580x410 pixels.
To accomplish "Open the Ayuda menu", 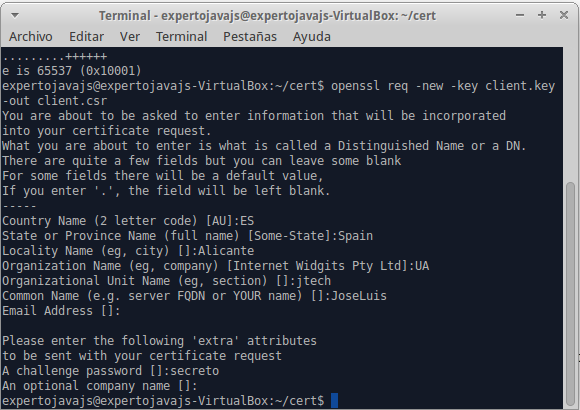I will 312,37.
